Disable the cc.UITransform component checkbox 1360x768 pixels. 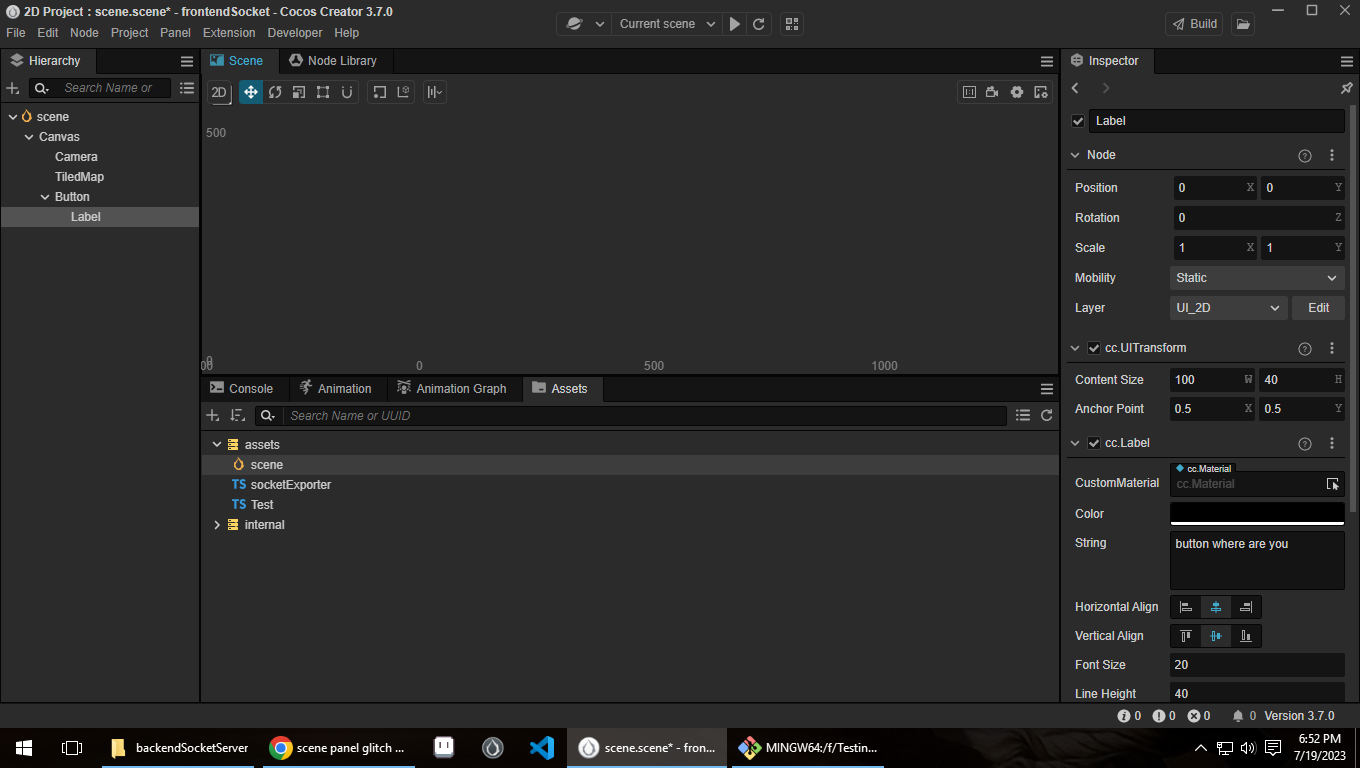(1094, 348)
